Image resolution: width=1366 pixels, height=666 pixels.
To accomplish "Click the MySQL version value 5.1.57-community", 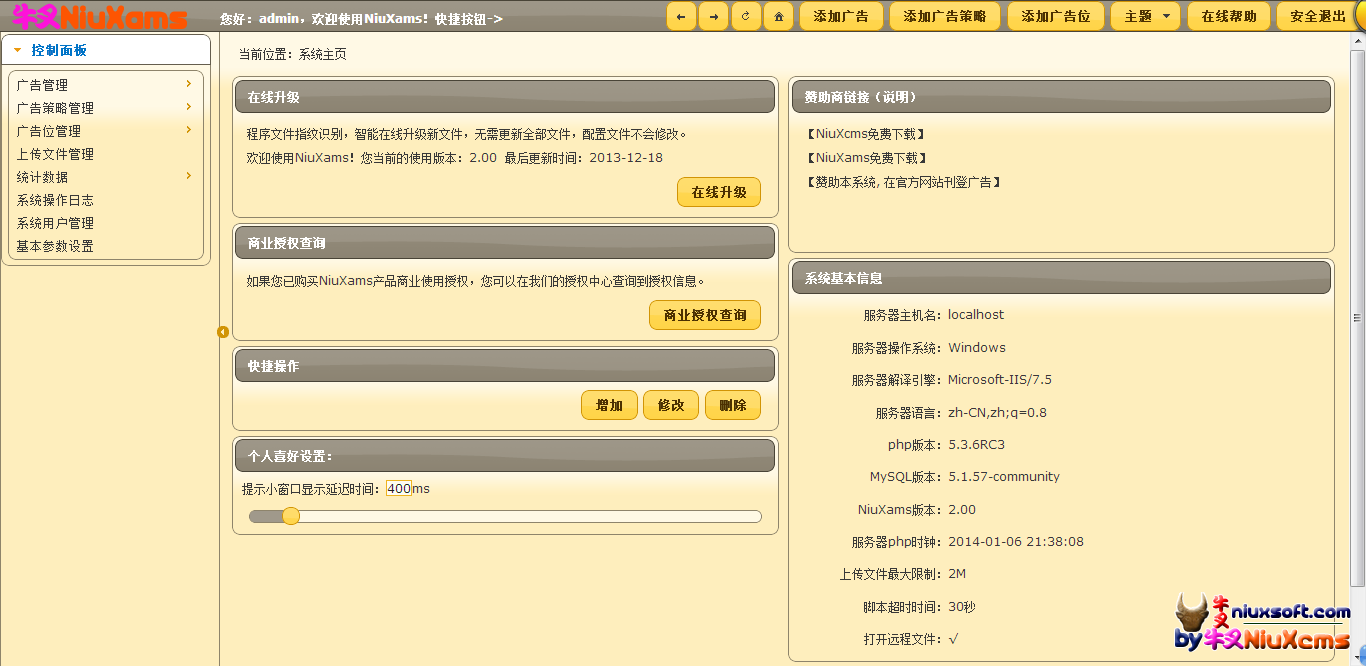I will pyautogui.click(x=1004, y=477).
